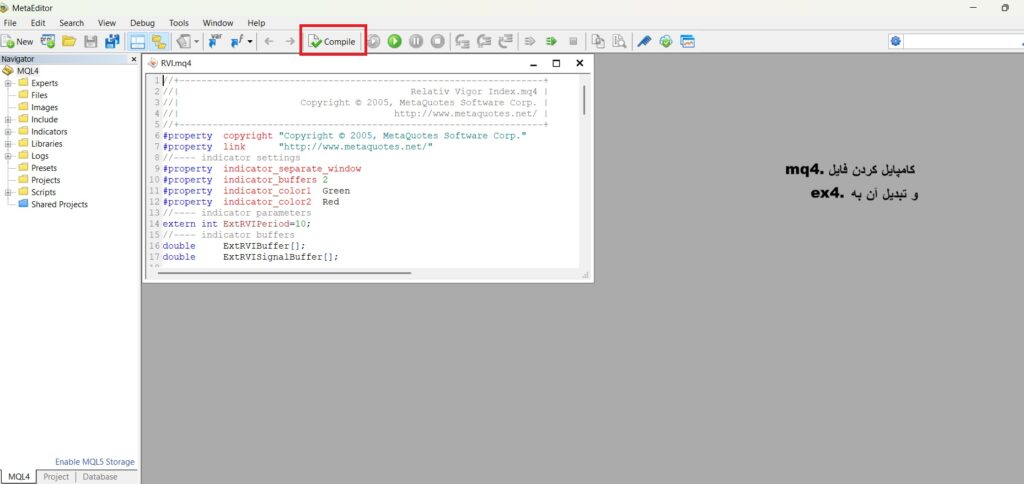Expand the Indicators folder tree node
This screenshot has height=484, width=1024.
coord(8,131)
